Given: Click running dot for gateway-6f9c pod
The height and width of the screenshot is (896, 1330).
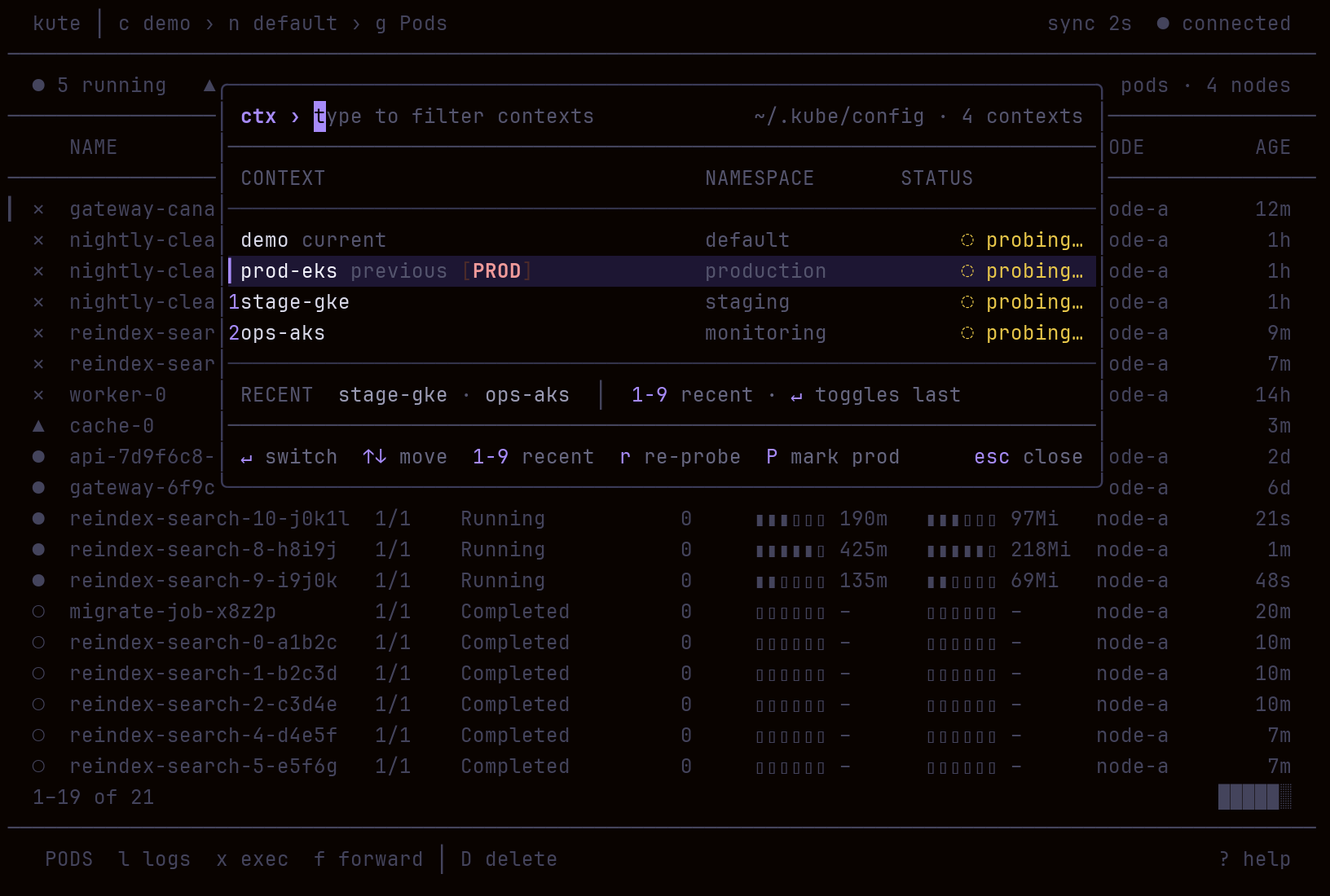Looking at the screenshot, I should pos(38,488).
